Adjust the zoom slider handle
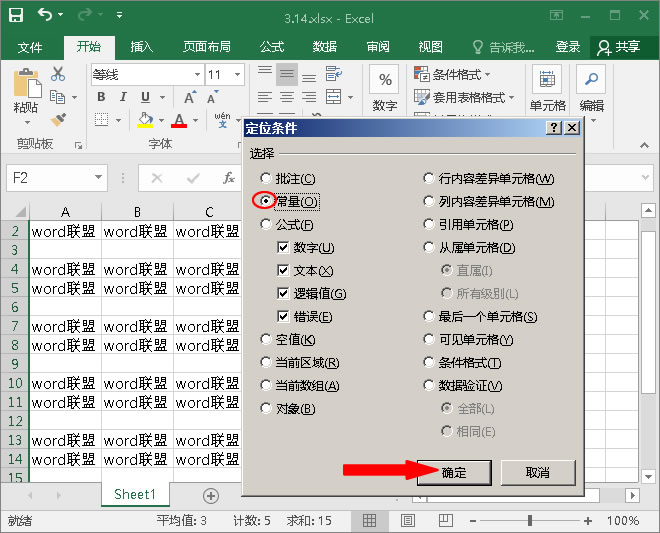The width and height of the screenshot is (660, 533). 530,521
